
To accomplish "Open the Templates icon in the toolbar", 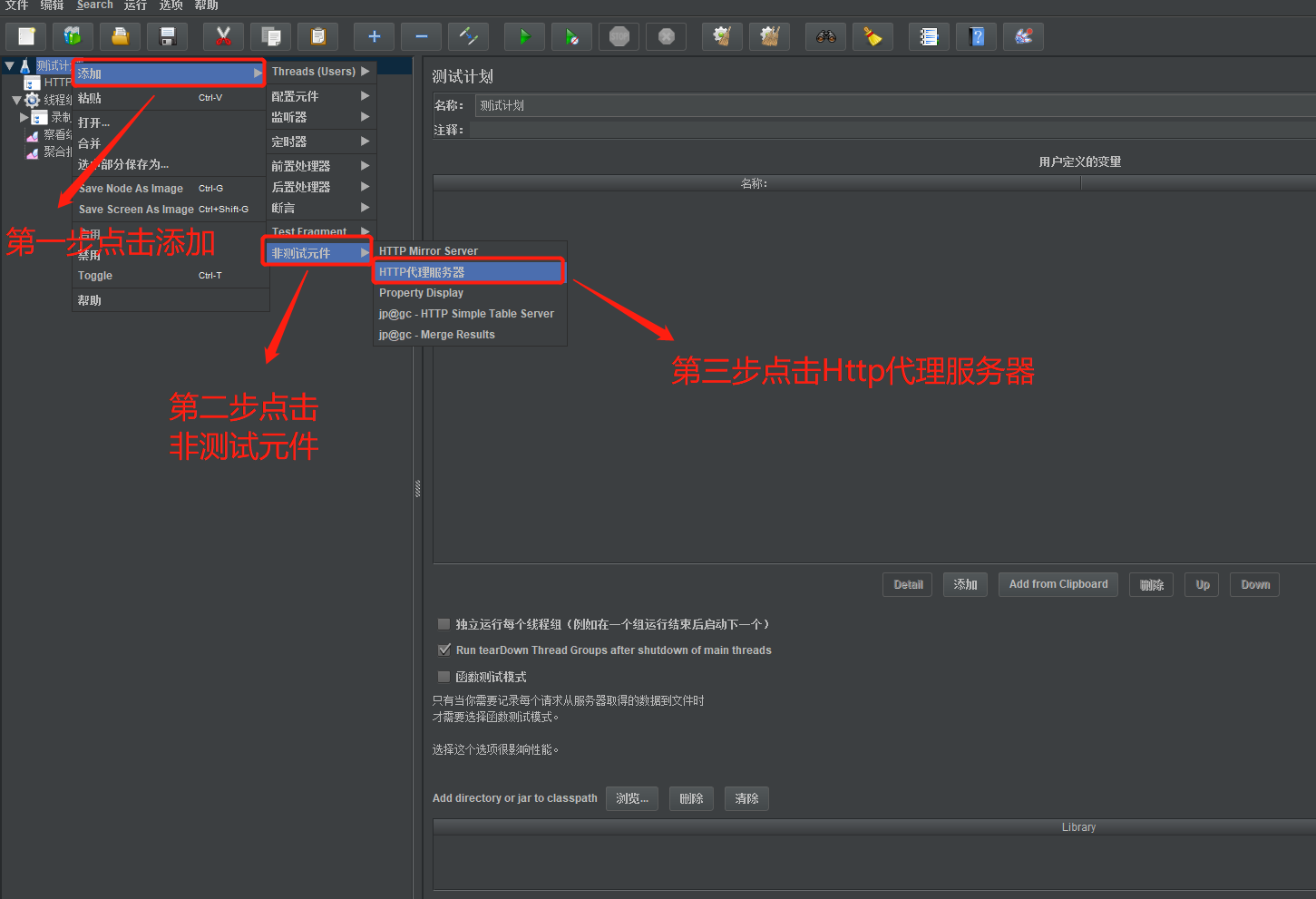I will (73, 36).
